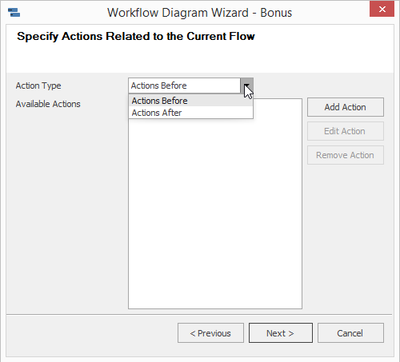Click the greyed Remove Action button

point(345,155)
